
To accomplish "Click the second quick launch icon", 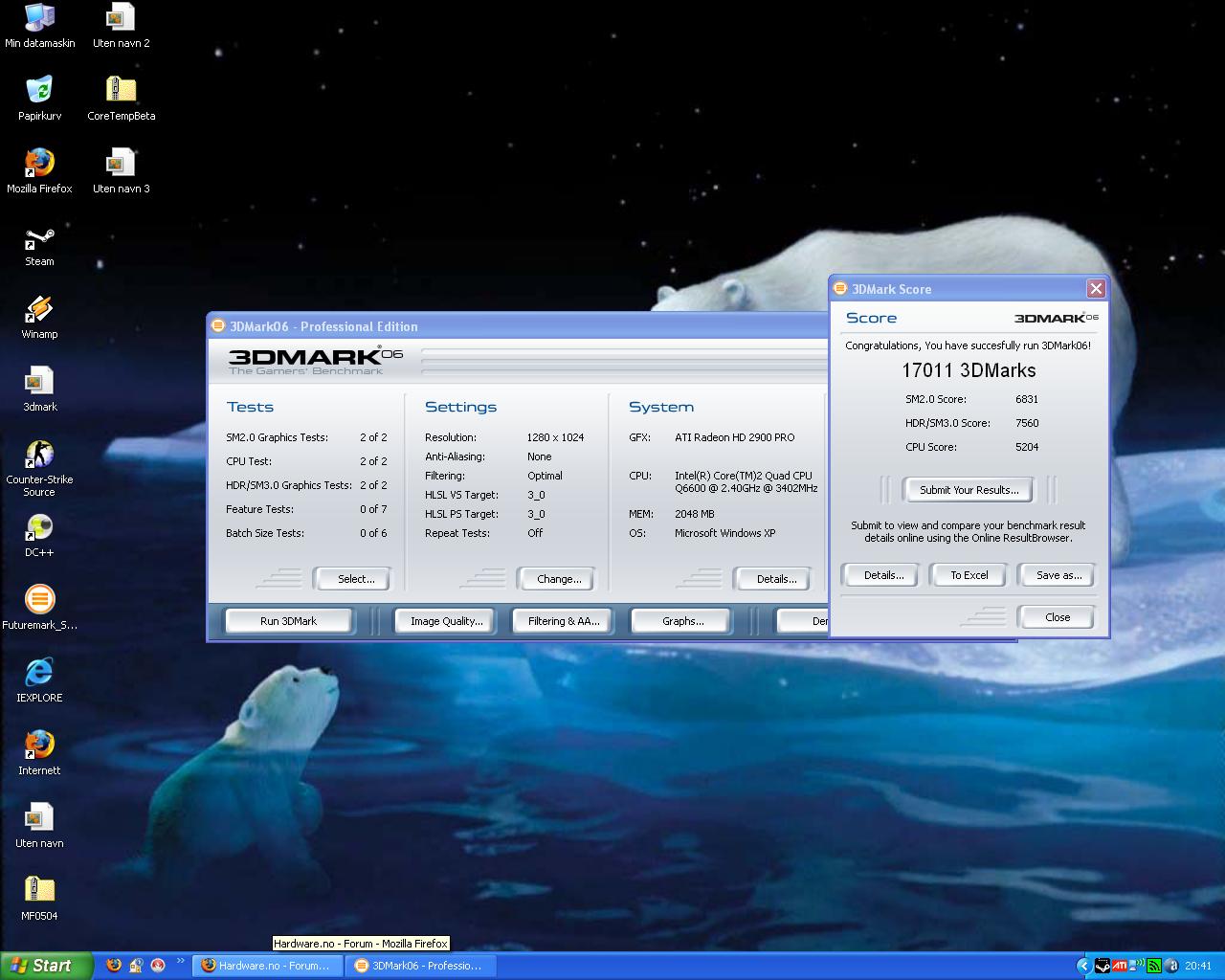I will point(136,966).
